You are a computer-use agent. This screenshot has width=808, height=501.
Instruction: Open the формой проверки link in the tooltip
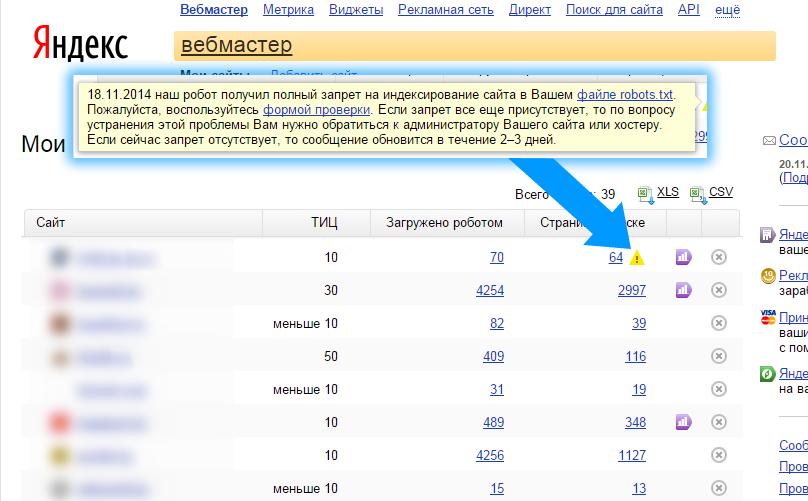tap(316, 110)
